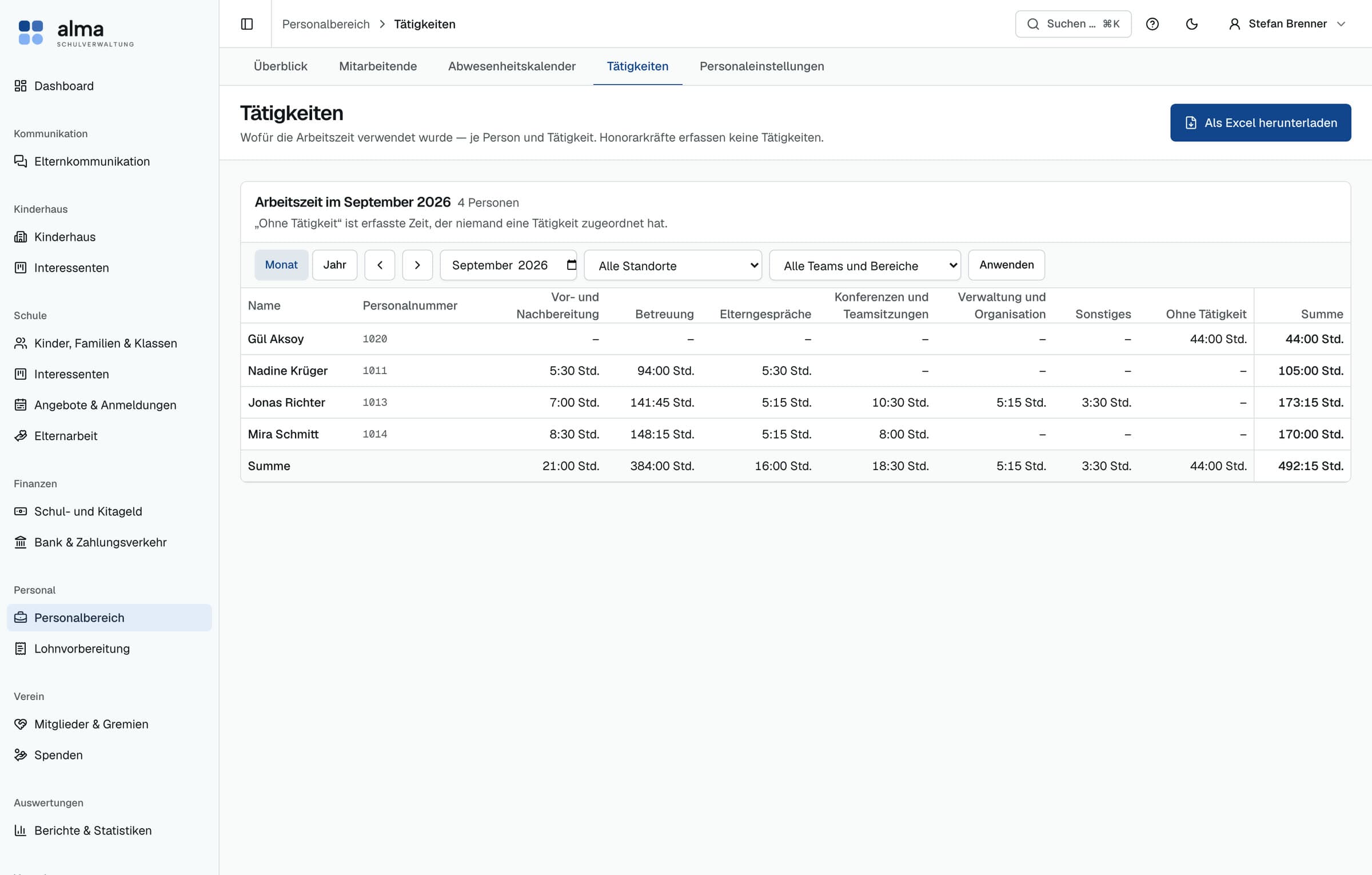Click the 384:00 Std. Betreuung total
1372x875 pixels.
662,466
